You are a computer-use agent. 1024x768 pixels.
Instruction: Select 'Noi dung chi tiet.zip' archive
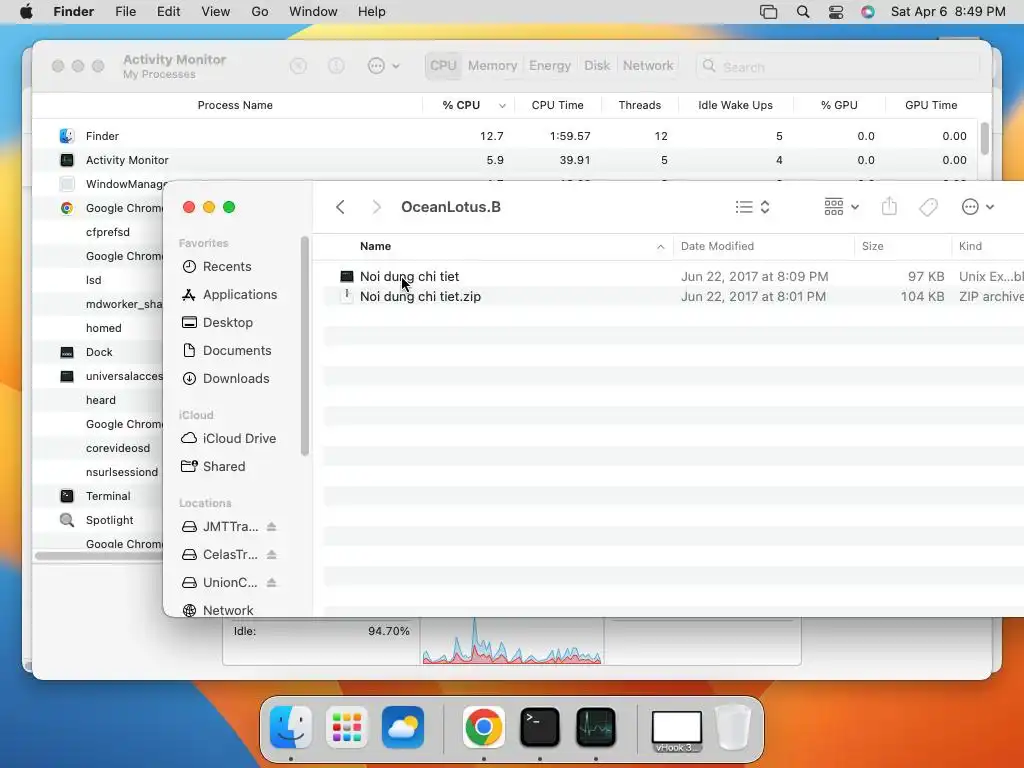[x=674, y=296]
